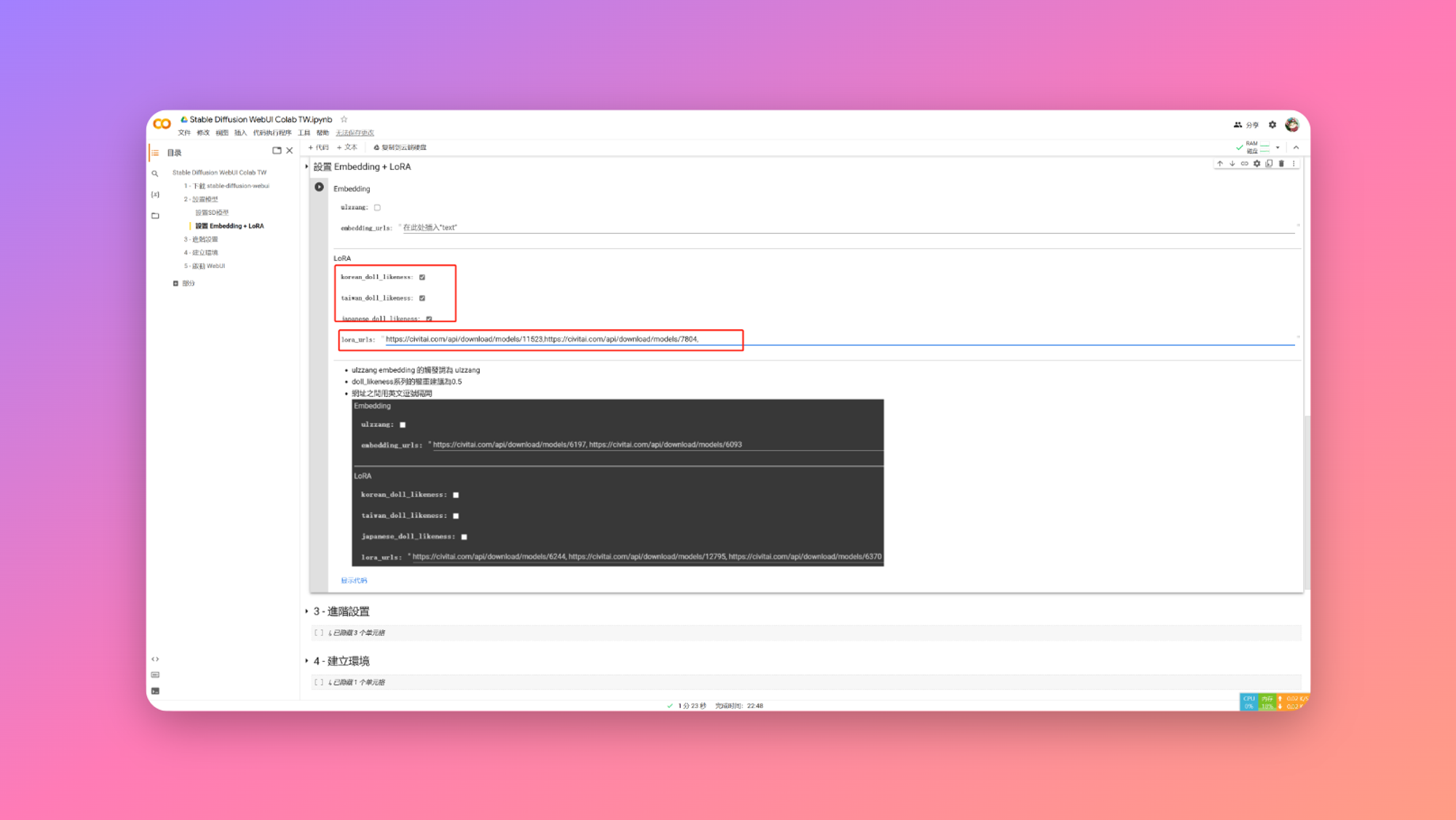Uncheck taiwan_doll_likeness checkbox
The height and width of the screenshot is (820, 1456).
[x=422, y=298]
